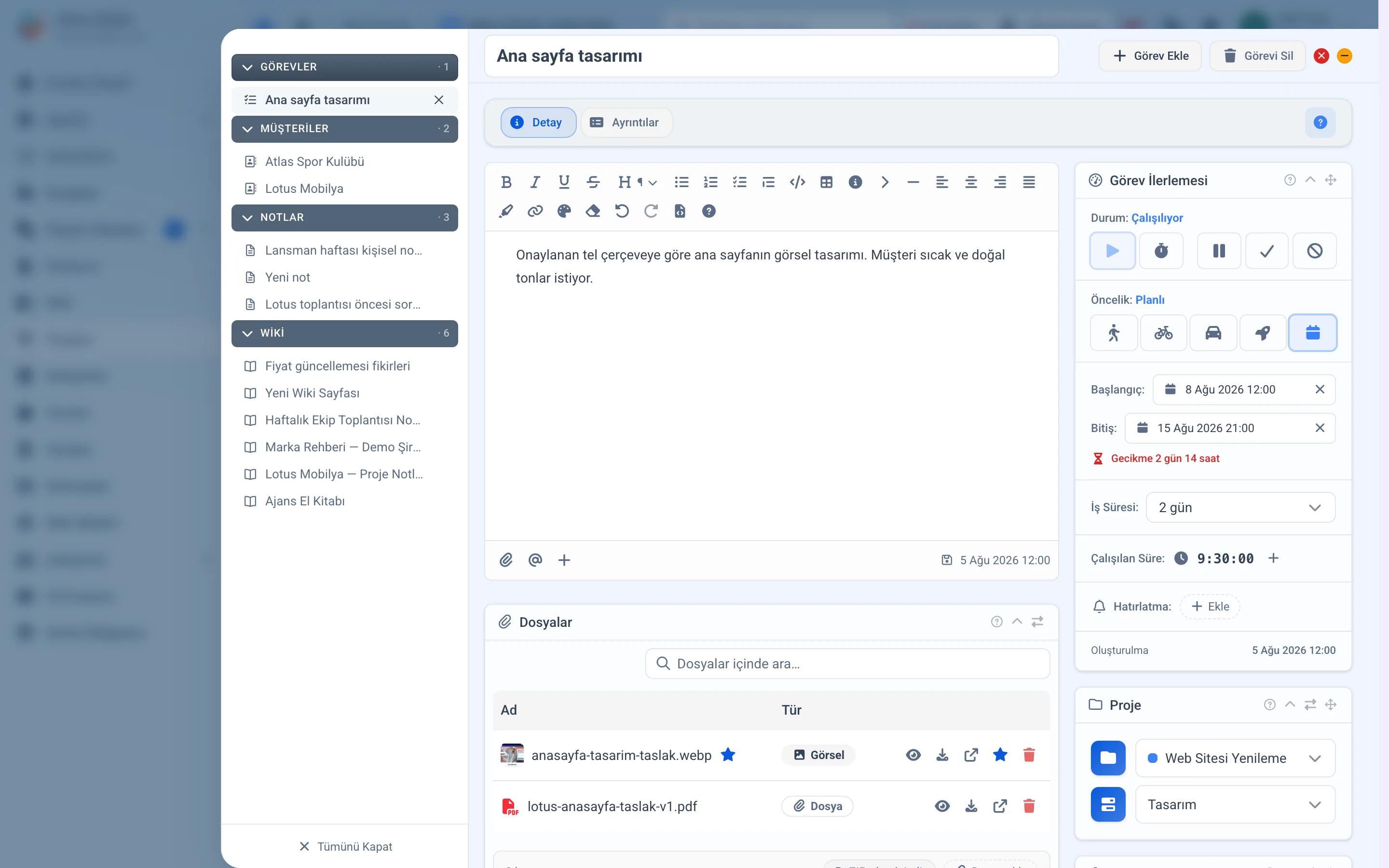Open the heading style dropdown
Screen dimensions: 1389x868
coord(637,182)
